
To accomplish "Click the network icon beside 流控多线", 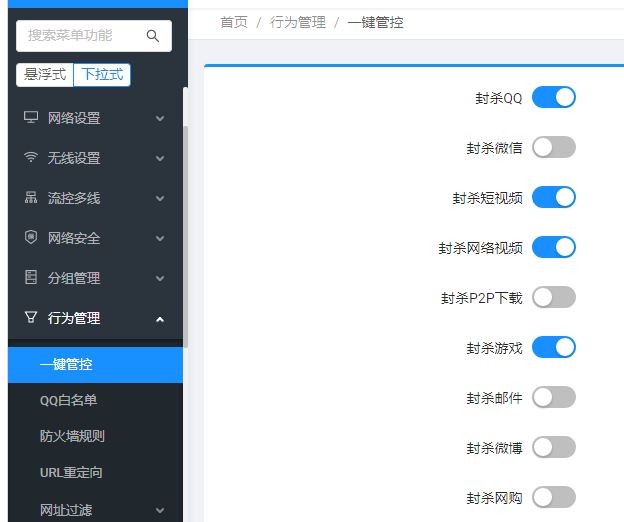I will click(x=30, y=198).
